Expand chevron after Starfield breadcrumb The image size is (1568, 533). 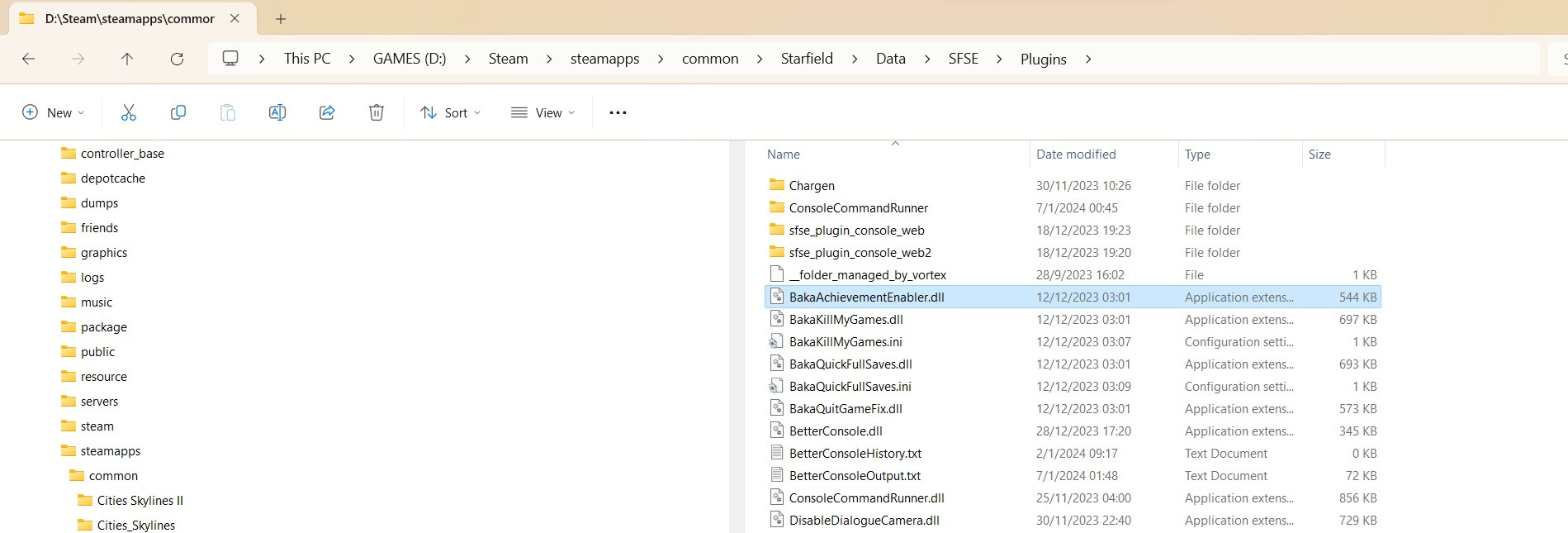point(855,59)
